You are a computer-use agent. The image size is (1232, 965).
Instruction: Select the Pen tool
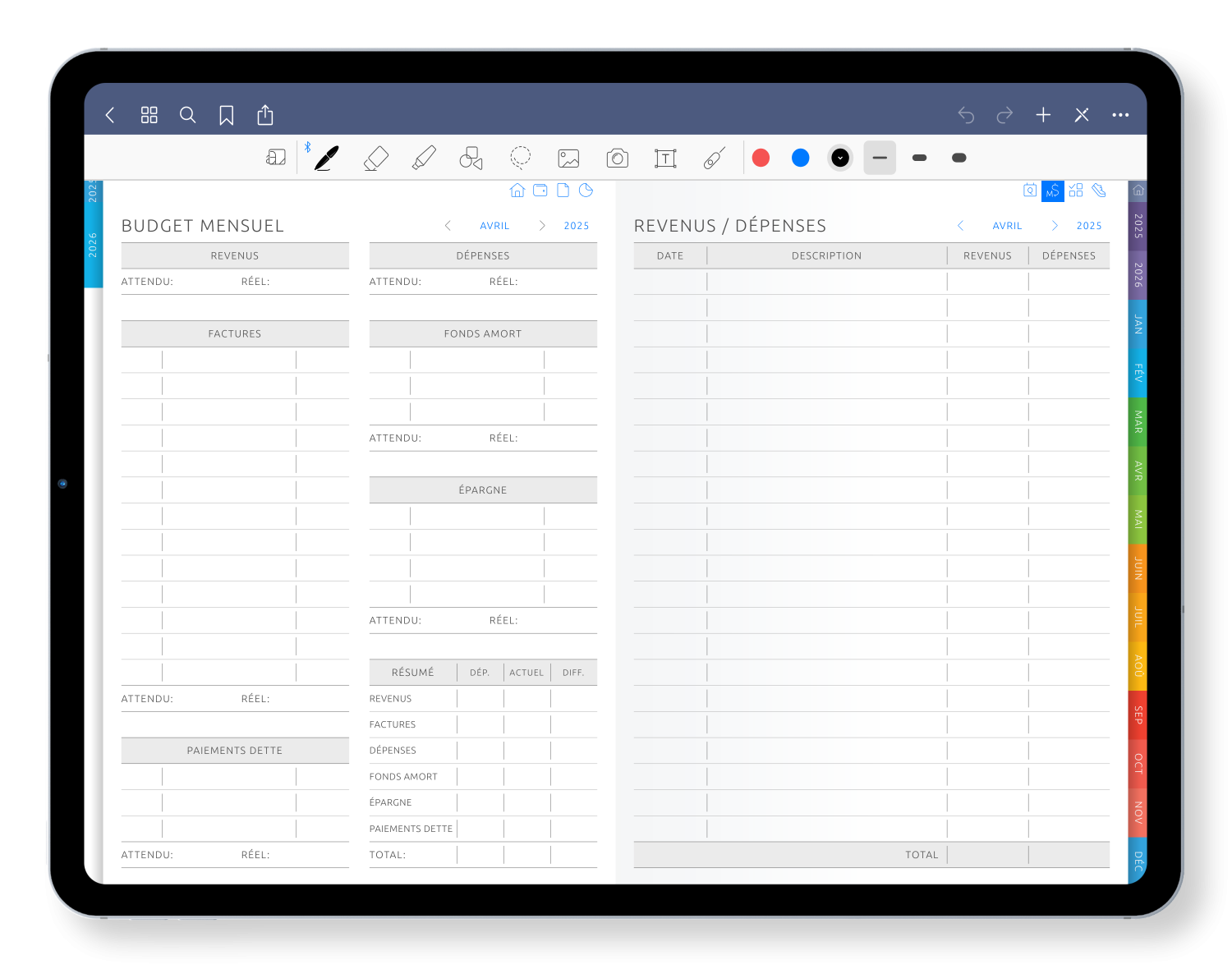pos(326,158)
